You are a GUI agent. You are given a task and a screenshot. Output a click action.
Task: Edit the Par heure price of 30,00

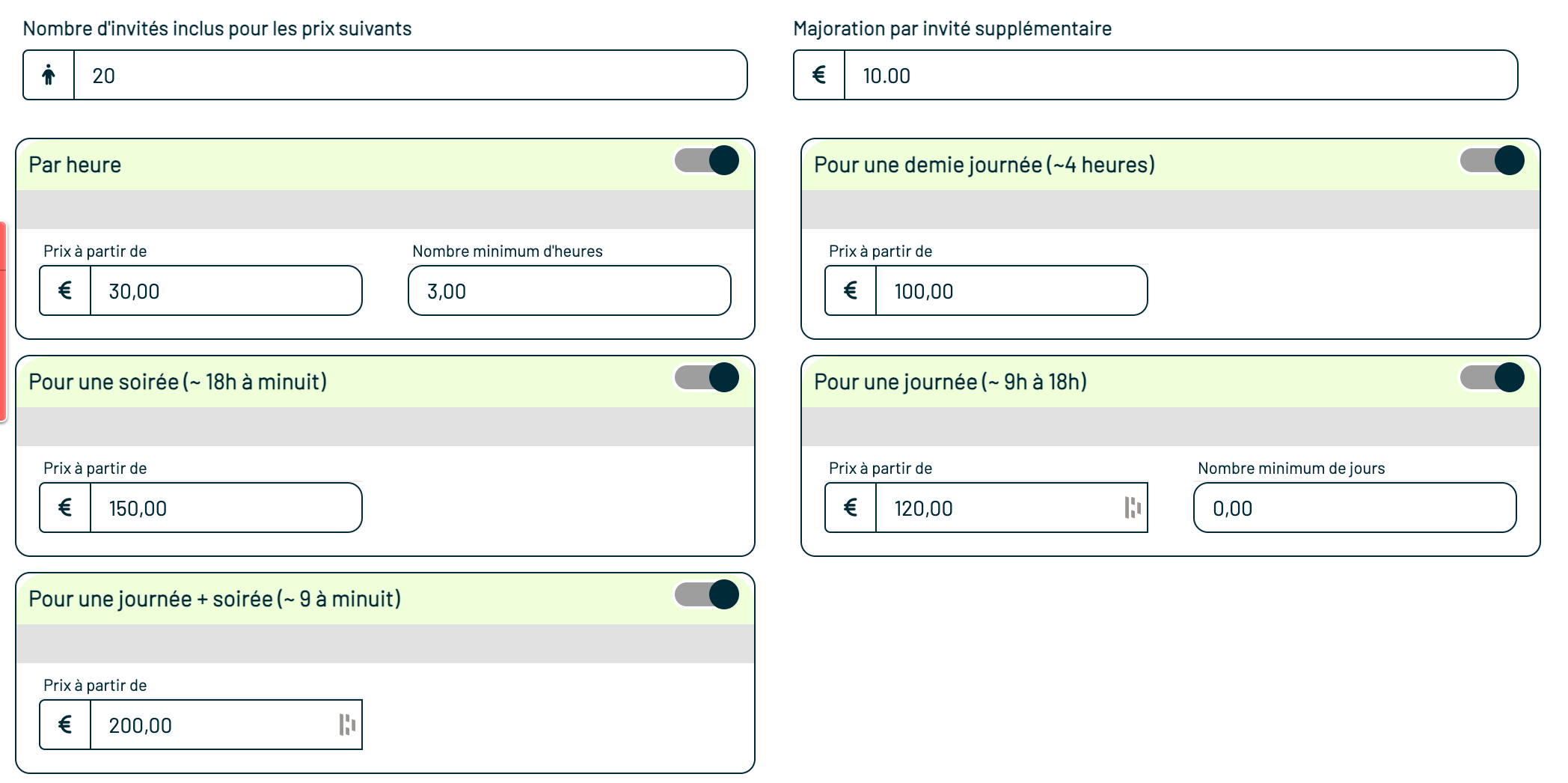pyautogui.click(x=224, y=290)
